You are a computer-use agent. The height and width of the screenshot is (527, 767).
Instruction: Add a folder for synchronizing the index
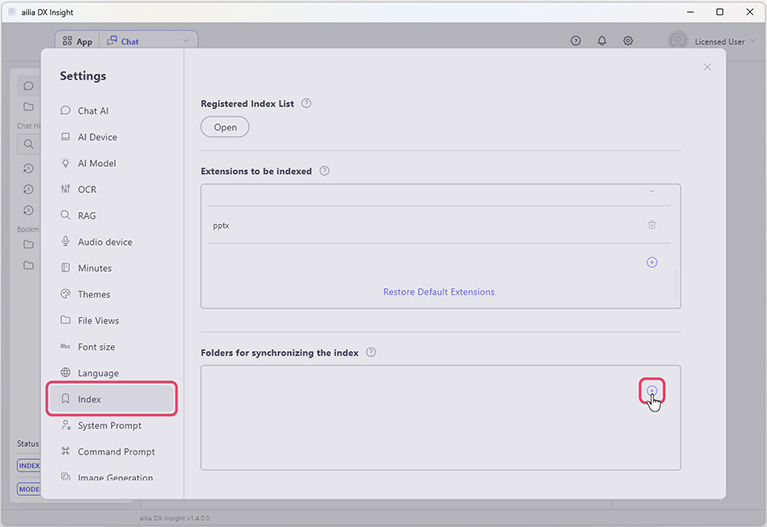pos(651,391)
